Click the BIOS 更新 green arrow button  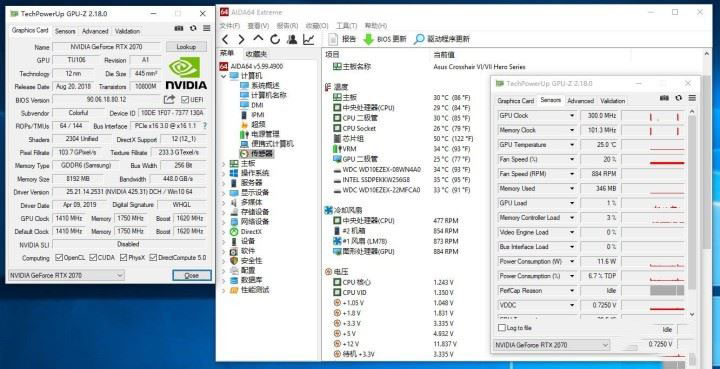385,39
